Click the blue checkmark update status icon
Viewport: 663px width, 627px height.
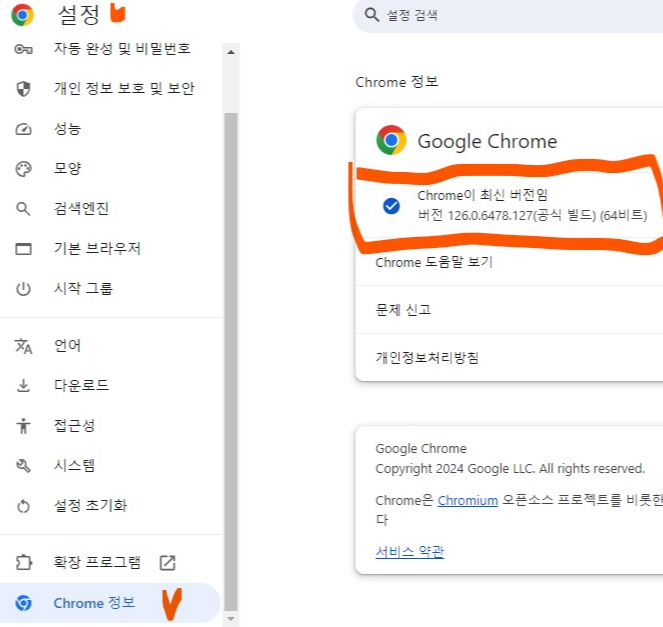click(x=391, y=206)
